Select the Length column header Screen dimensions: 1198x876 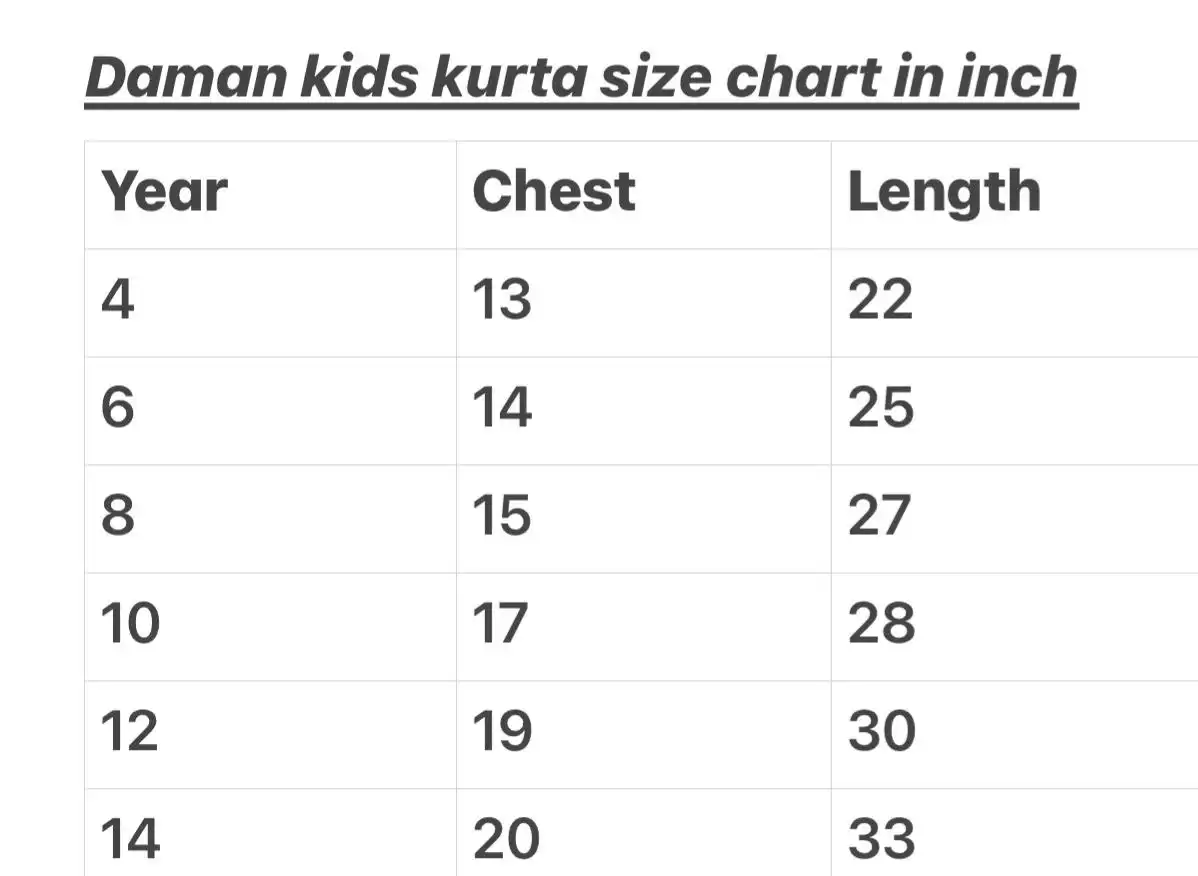[943, 192]
